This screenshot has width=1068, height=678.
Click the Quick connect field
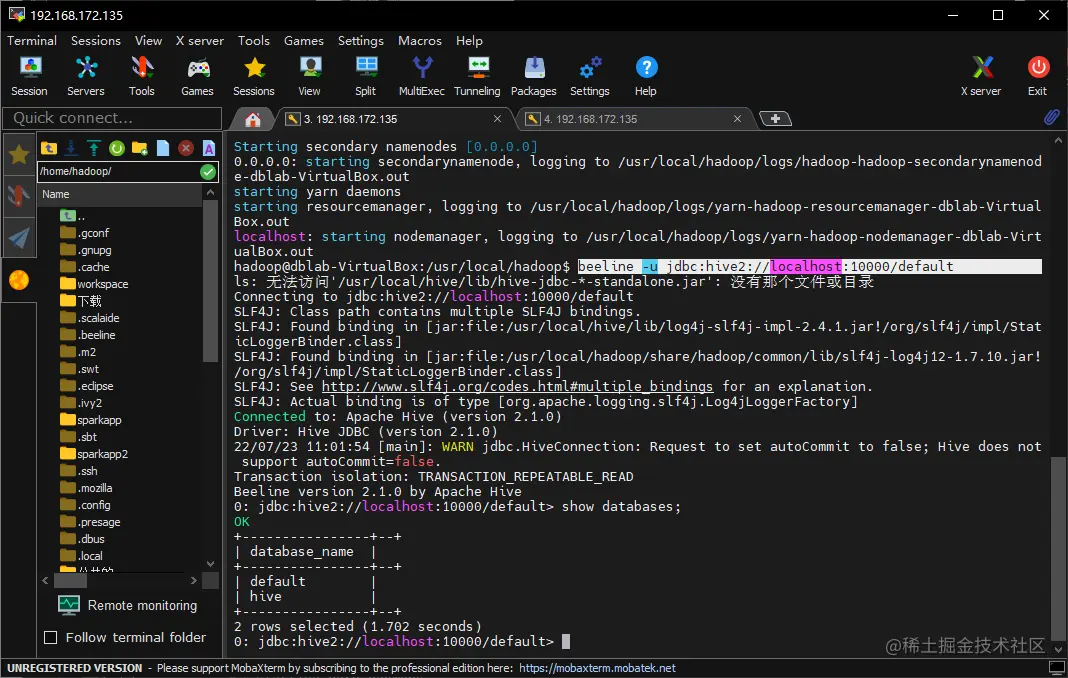pos(112,118)
